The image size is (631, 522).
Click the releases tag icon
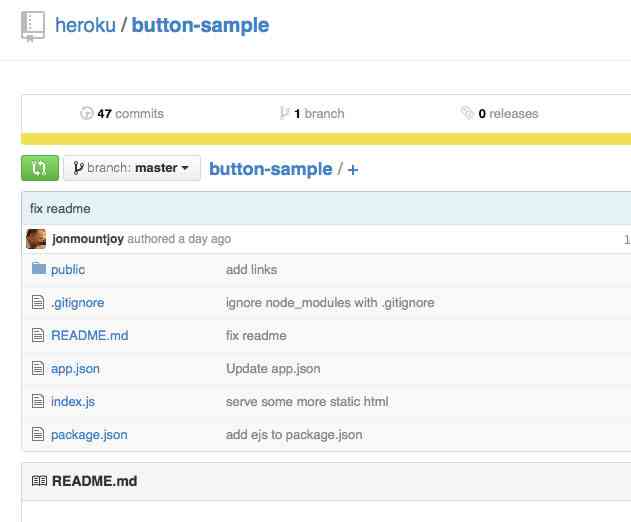click(467, 113)
